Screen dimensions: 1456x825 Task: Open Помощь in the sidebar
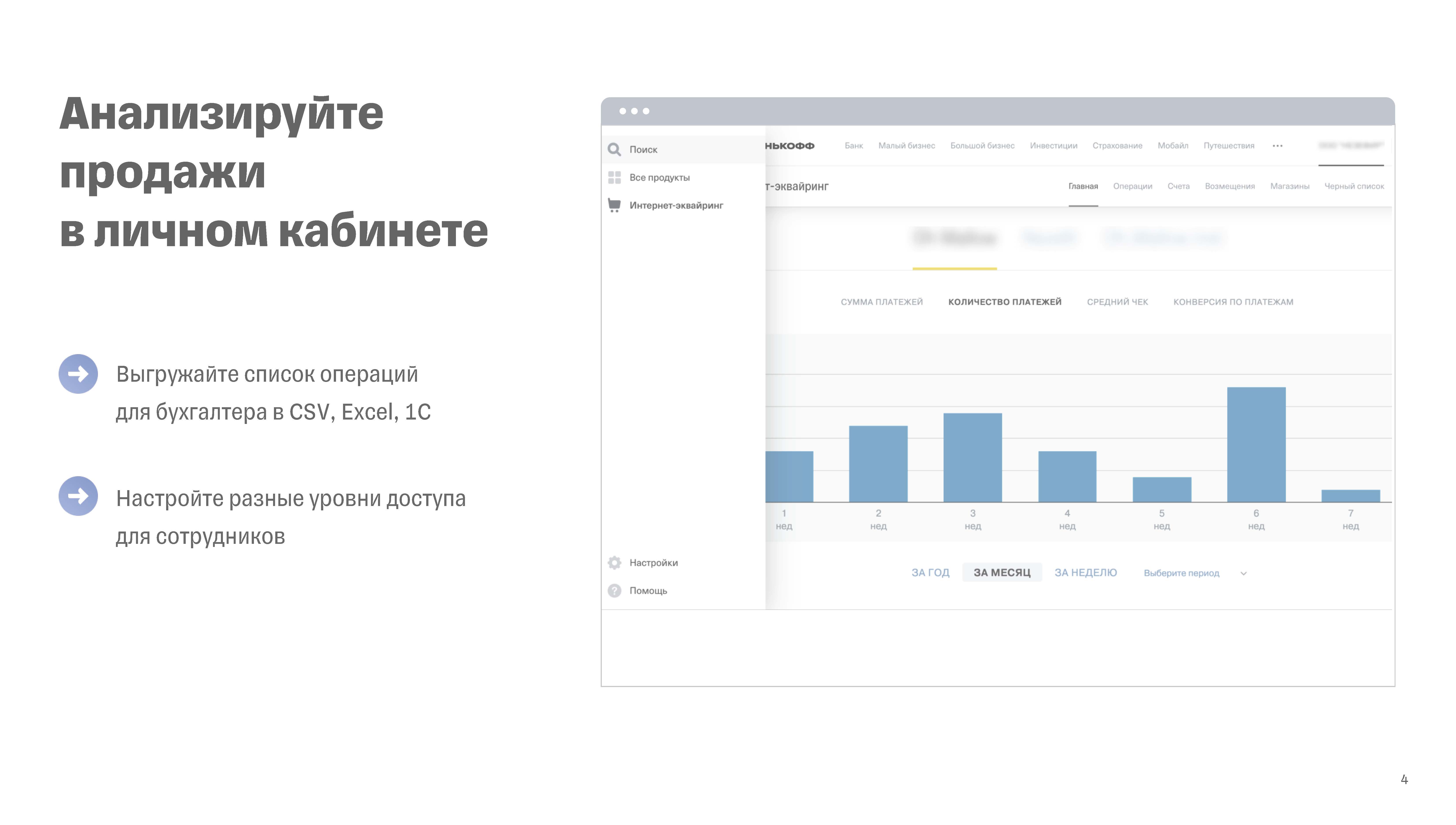[x=648, y=590]
